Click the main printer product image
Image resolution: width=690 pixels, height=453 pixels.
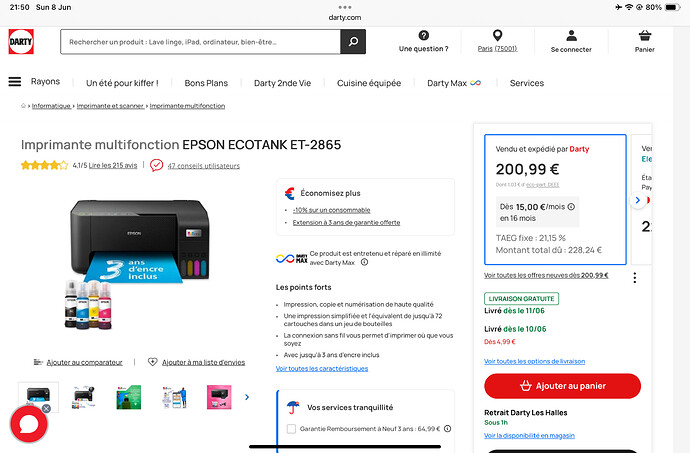[139, 264]
